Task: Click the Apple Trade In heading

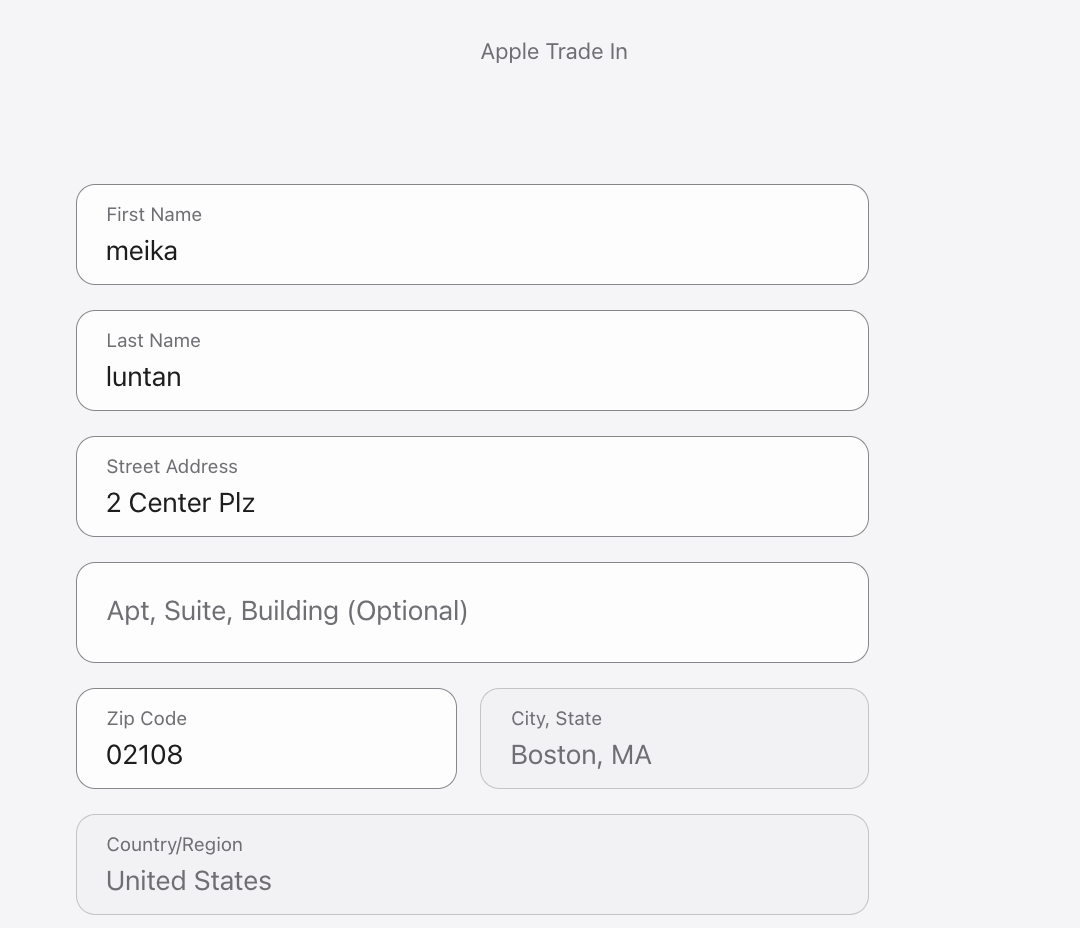Action: 554,52
